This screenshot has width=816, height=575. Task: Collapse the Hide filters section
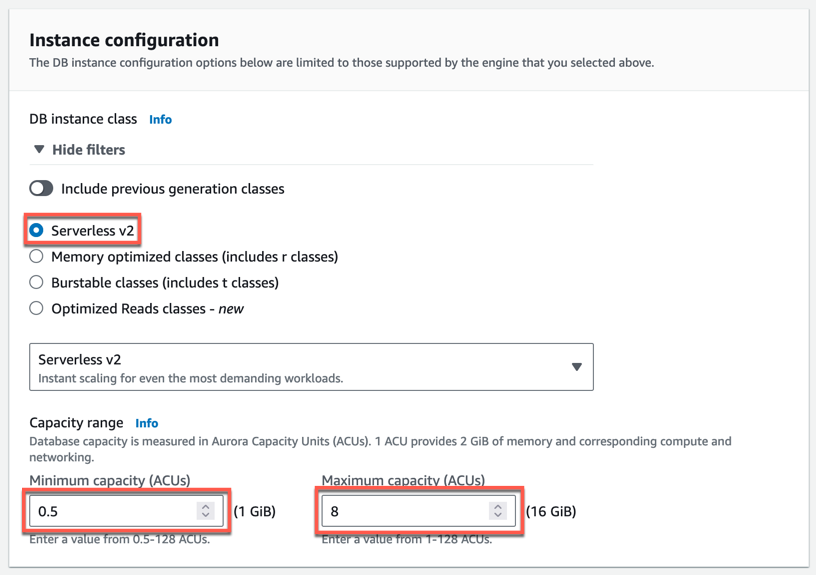pyautogui.click(x=88, y=150)
